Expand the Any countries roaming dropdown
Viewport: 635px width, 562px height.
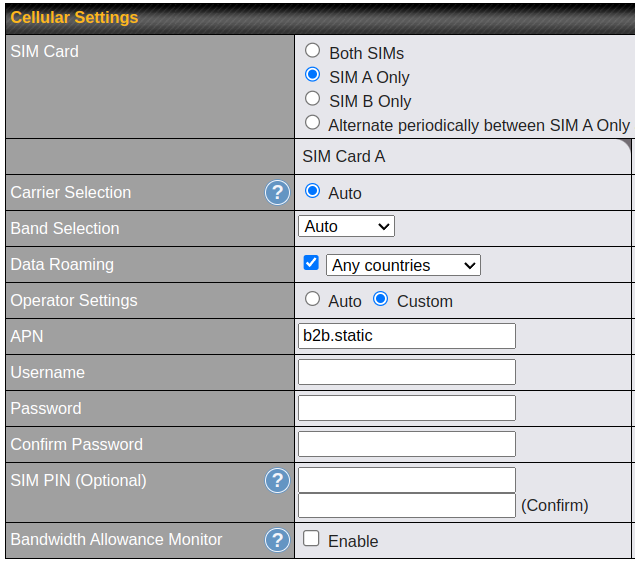click(403, 265)
